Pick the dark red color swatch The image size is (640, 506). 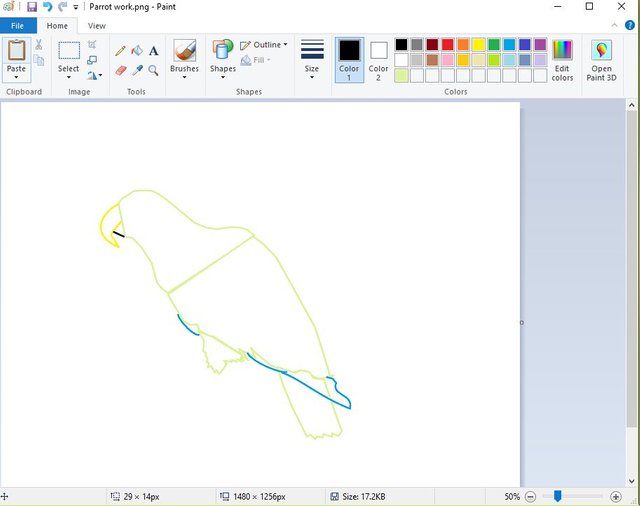click(x=432, y=44)
